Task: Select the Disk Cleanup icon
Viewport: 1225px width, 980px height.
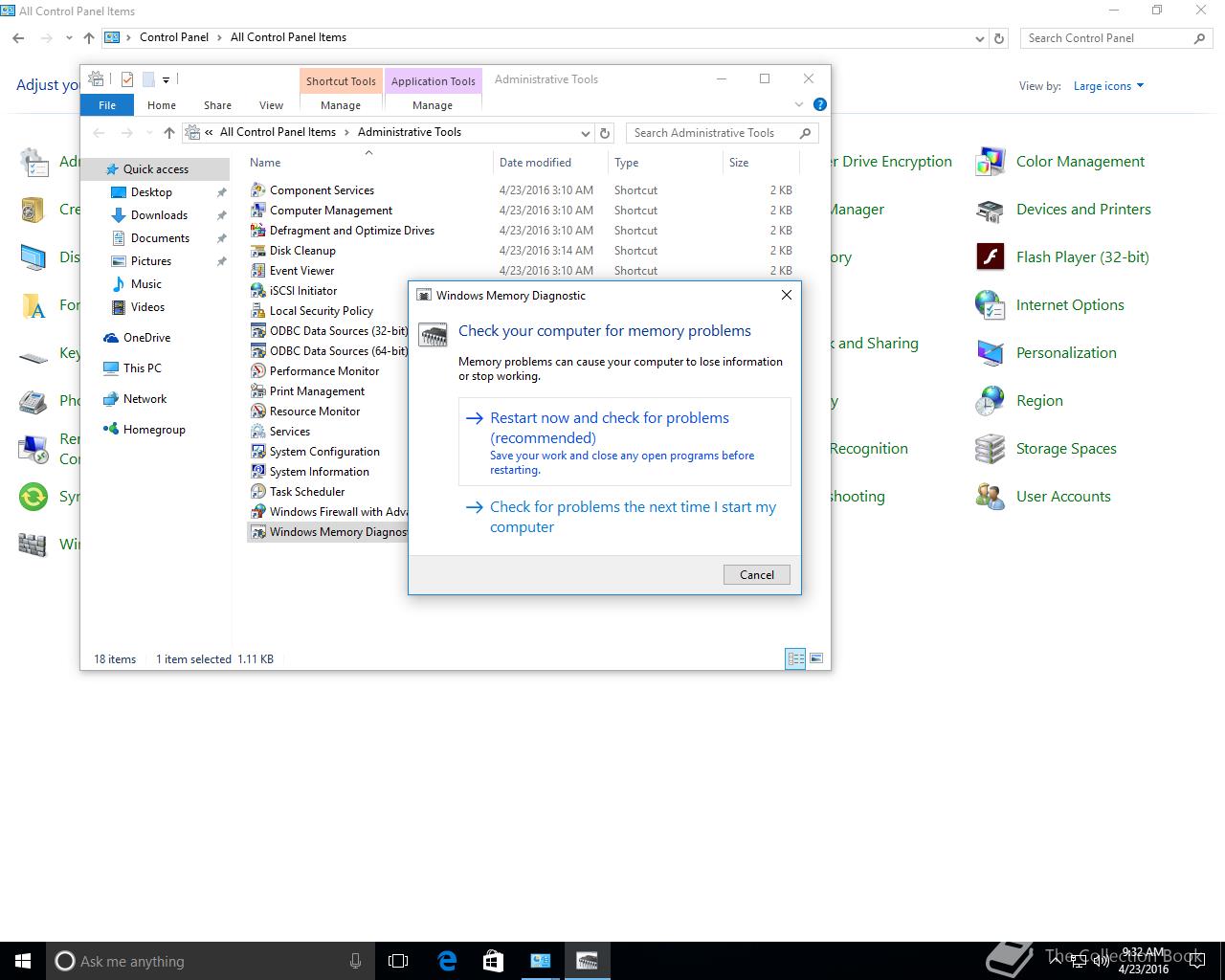Action: click(x=257, y=250)
